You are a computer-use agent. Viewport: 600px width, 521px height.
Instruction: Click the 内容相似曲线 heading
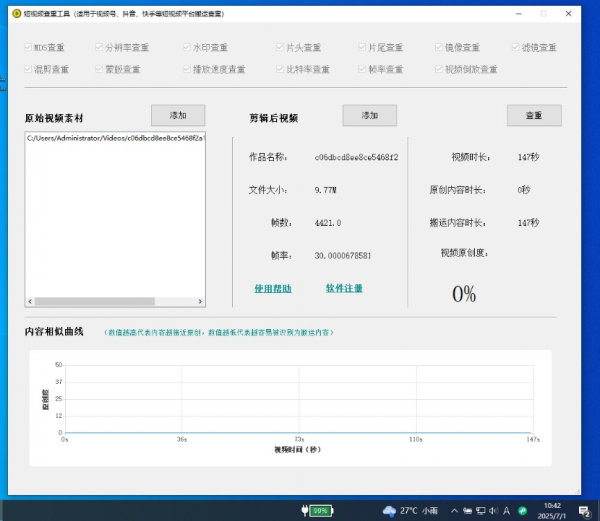tap(54, 332)
